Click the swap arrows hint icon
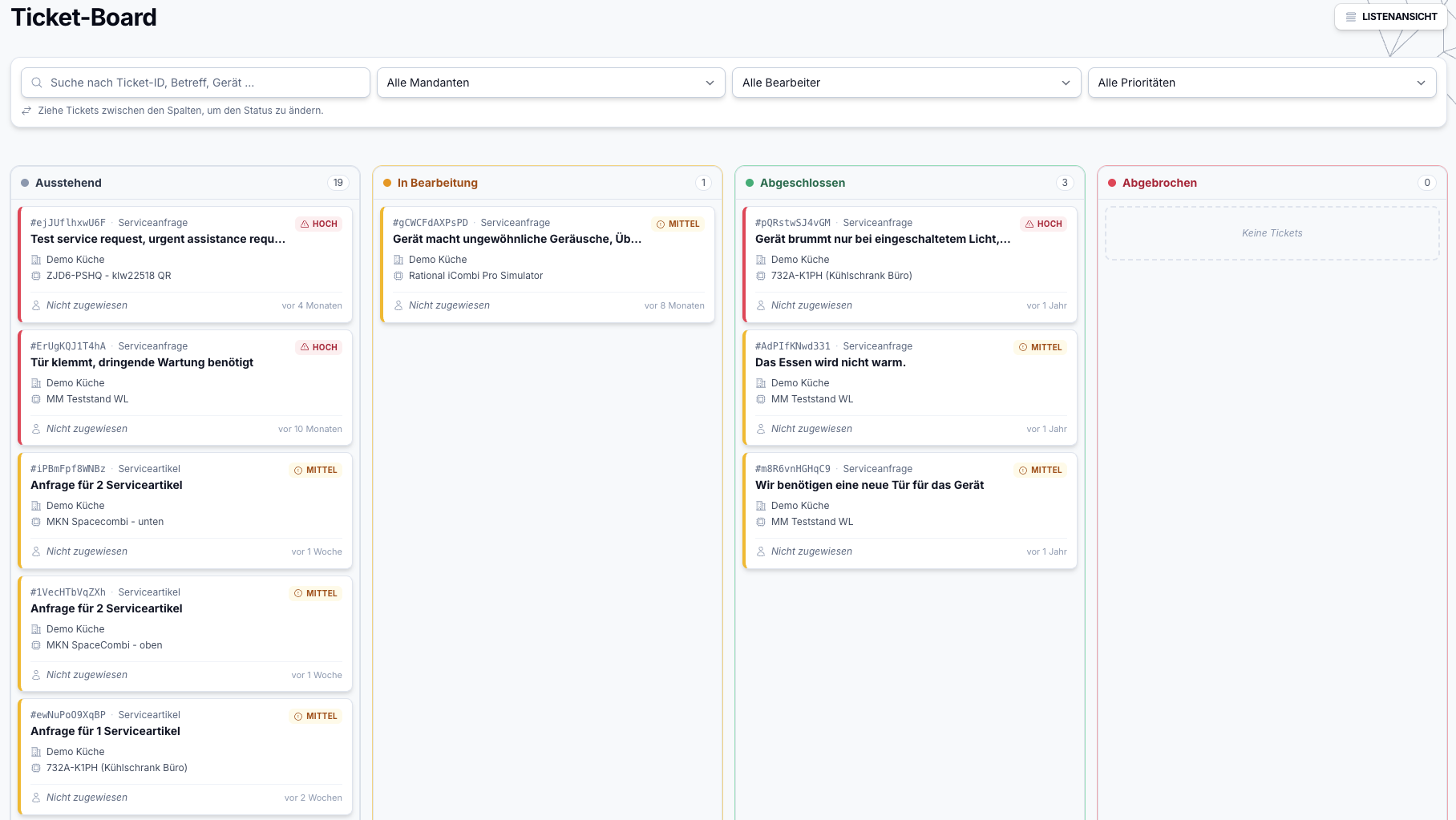 point(26,111)
